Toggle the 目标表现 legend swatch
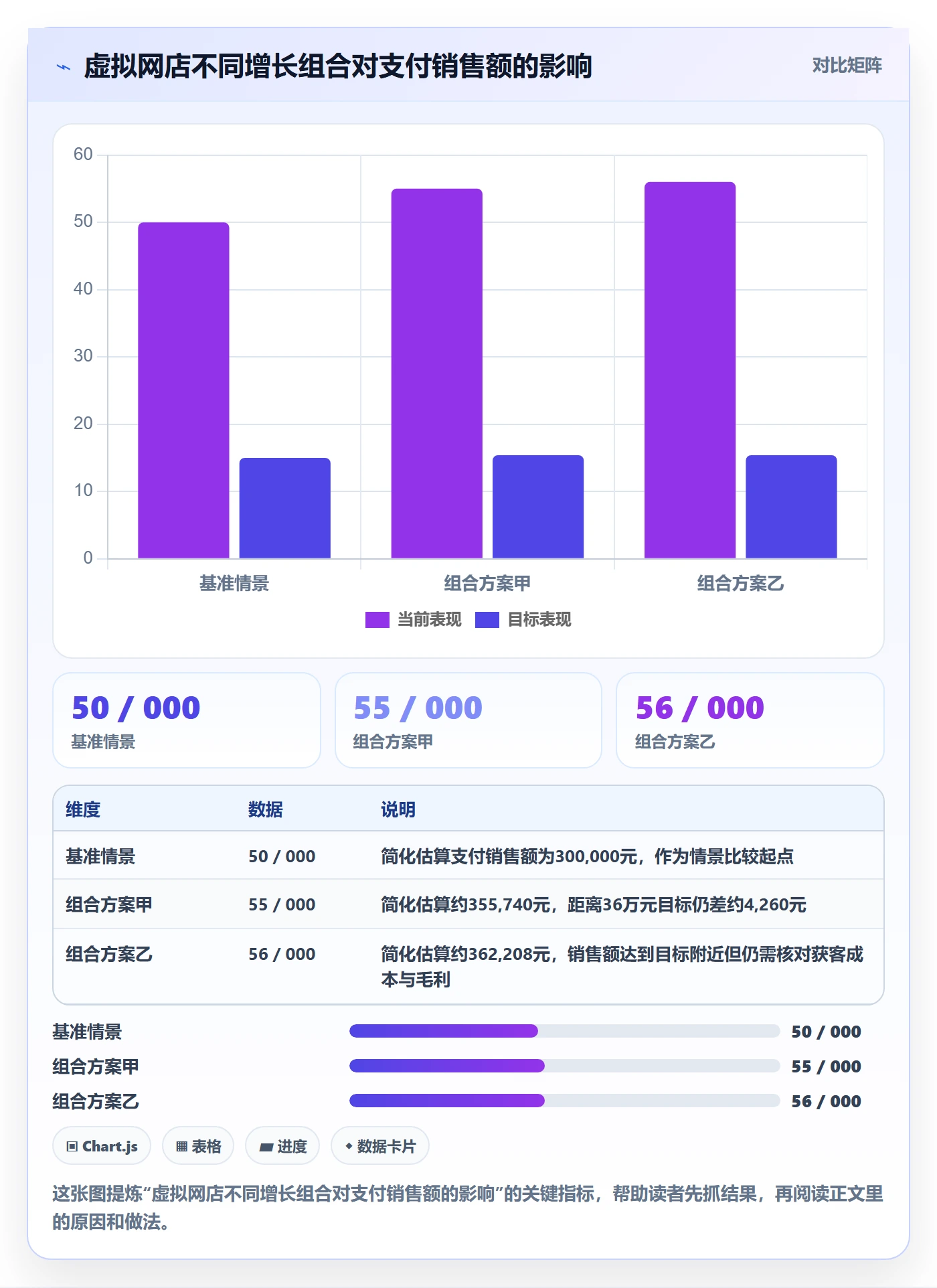This screenshot has width=937, height=1288. (487, 620)
